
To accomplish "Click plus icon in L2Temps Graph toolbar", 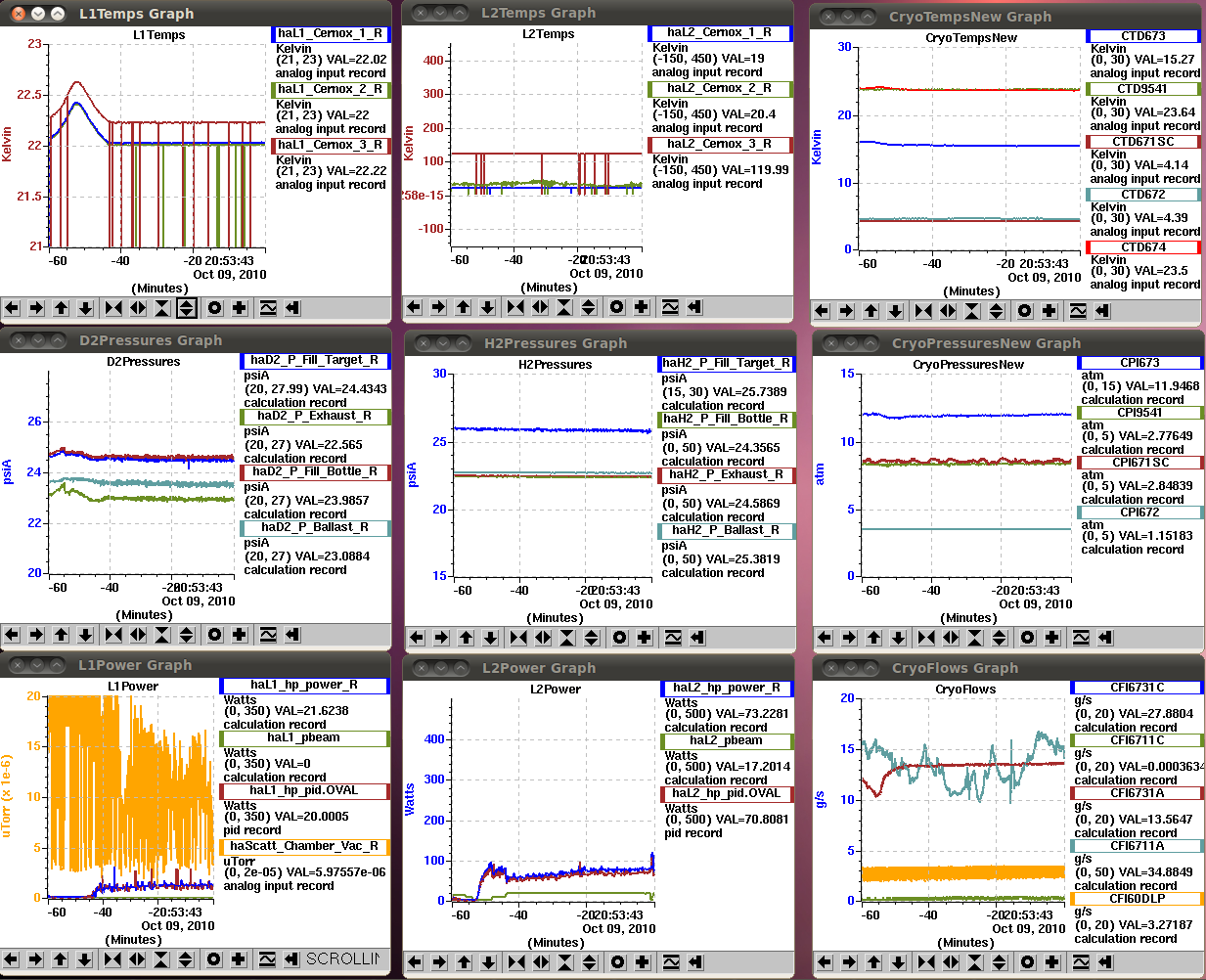I will coord(642,307).
